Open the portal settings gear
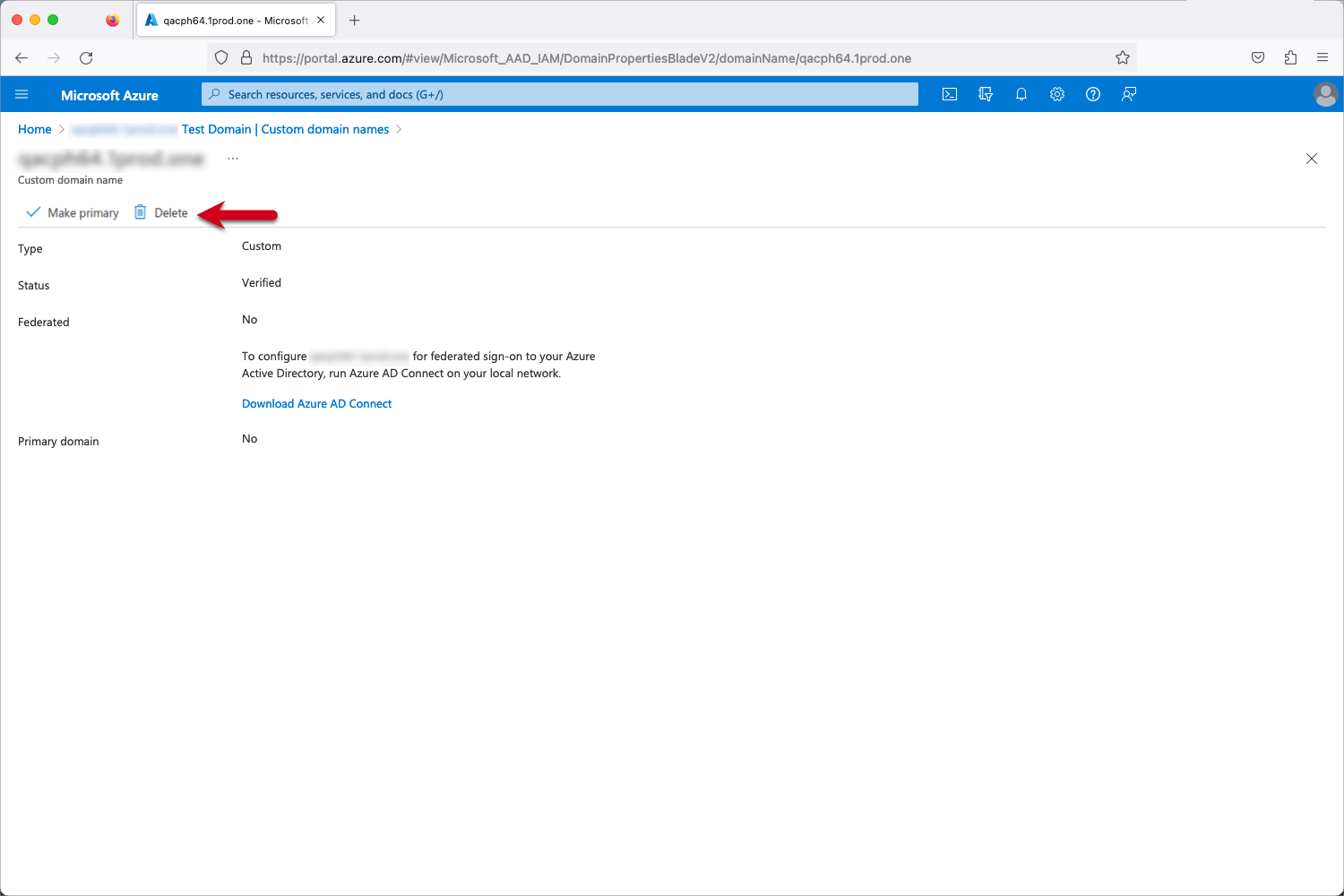 pyautogui.click(x=1056, y=94)
